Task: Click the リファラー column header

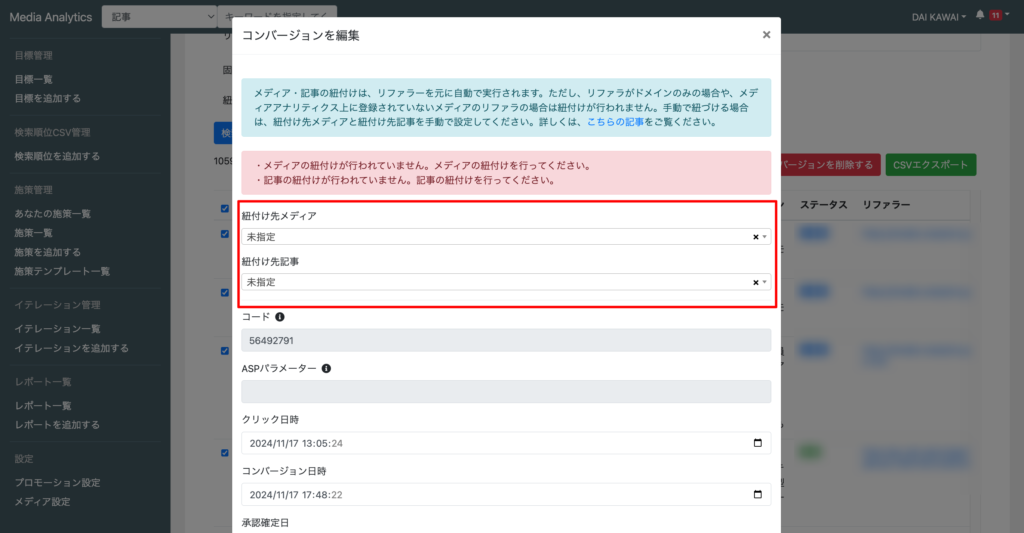Action: click(886, 204)
